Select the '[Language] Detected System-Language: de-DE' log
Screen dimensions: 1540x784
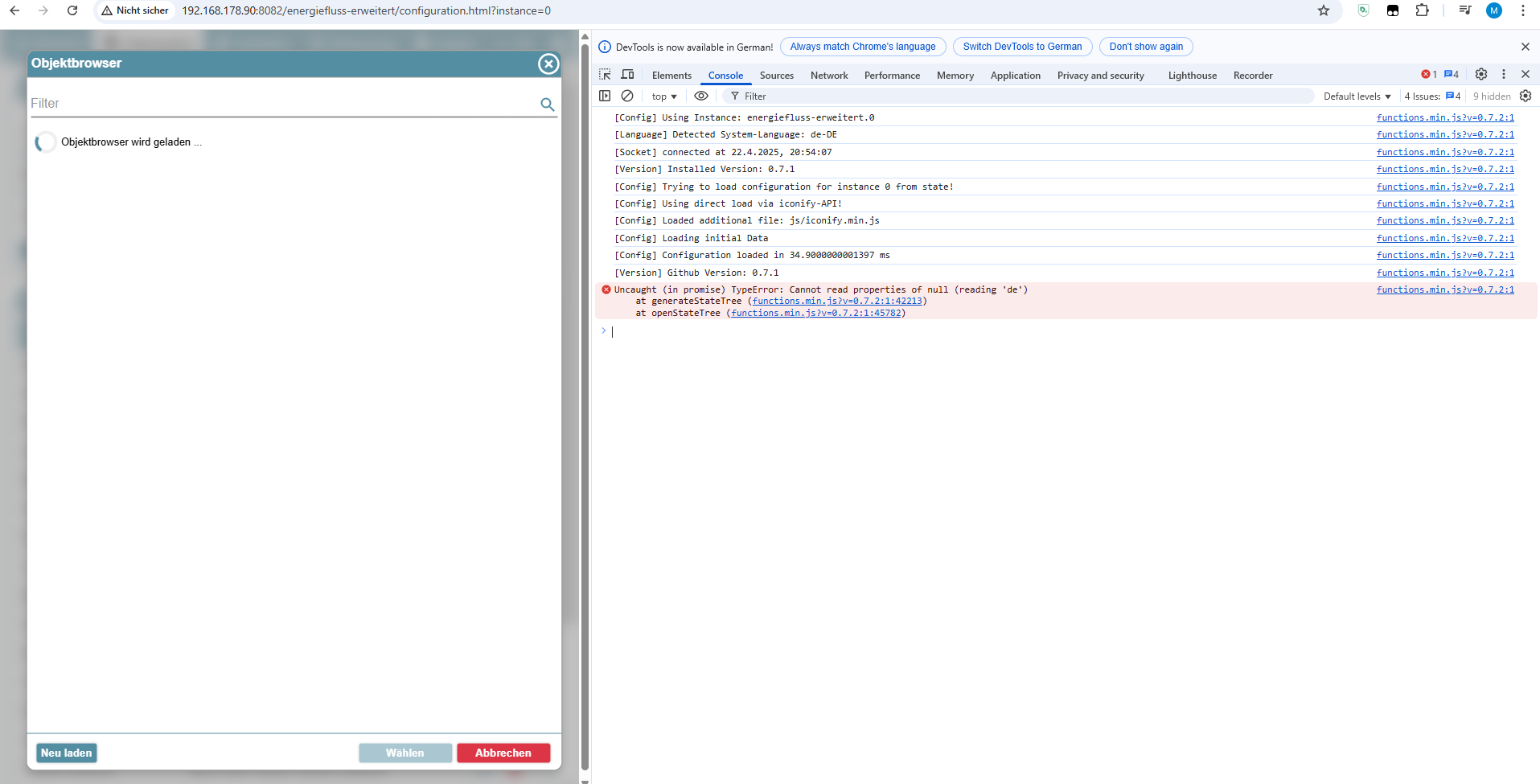click(x=725, y=135)
